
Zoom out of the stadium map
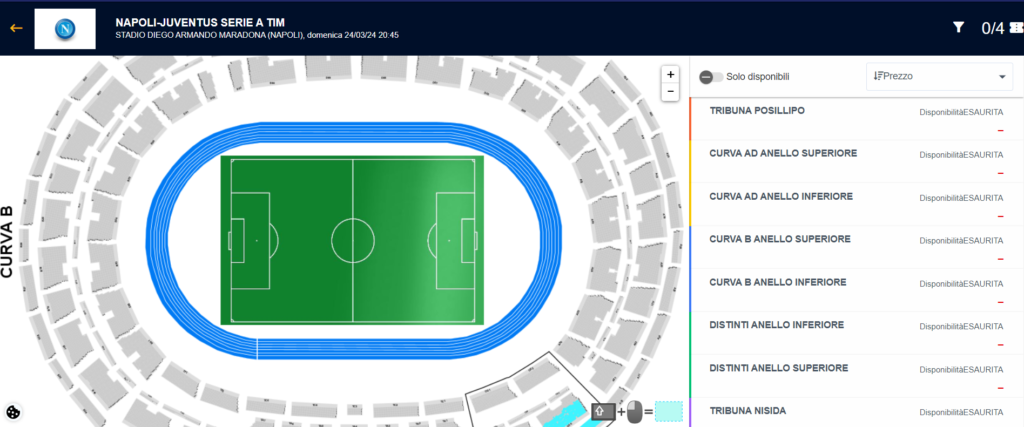(670, 92)
